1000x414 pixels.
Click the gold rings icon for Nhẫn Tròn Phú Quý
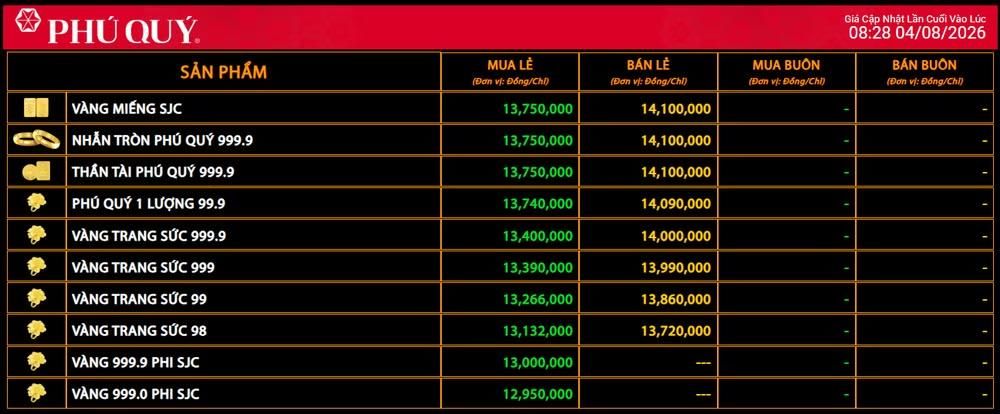tap(36, 139)
